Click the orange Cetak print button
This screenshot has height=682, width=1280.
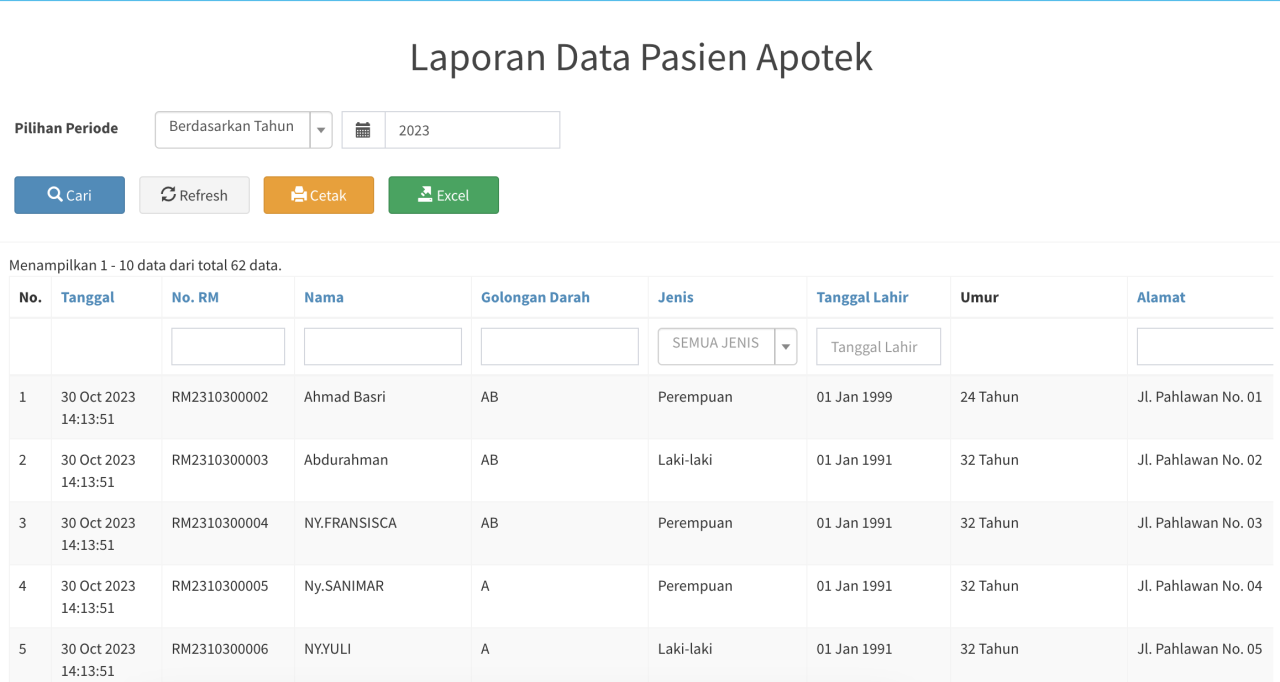tap(318, 195)
